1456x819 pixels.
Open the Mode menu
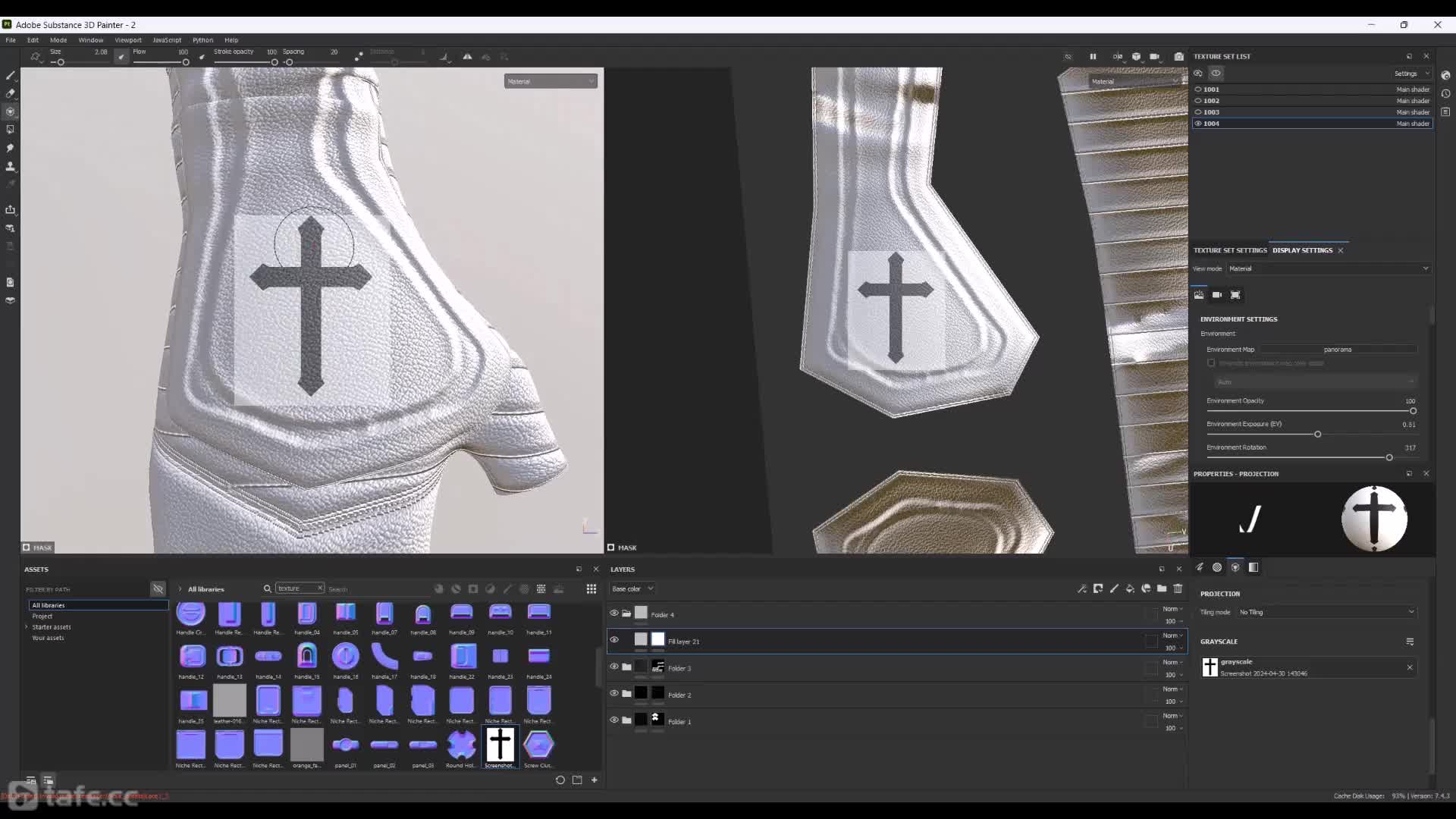pos(58,40)
